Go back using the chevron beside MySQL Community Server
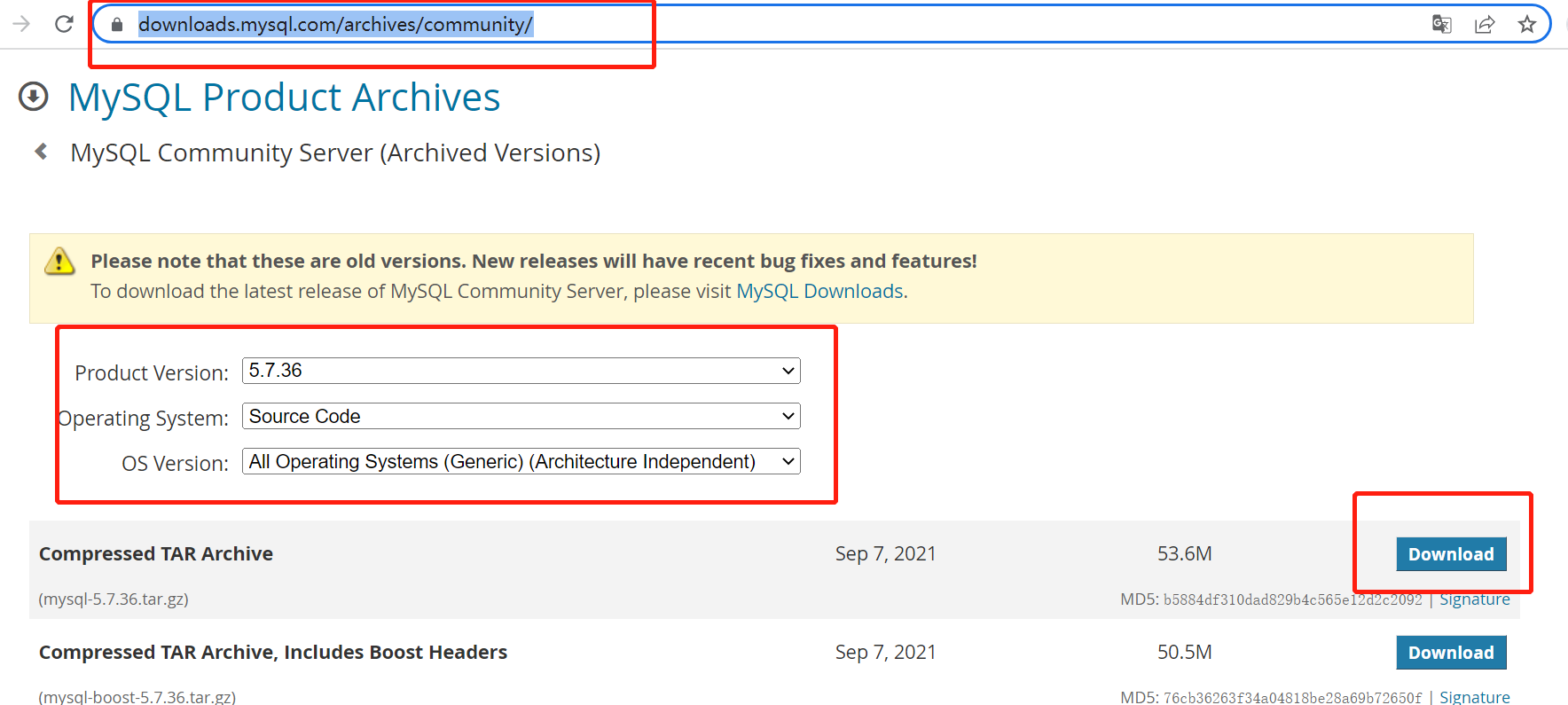 point(41,152)
